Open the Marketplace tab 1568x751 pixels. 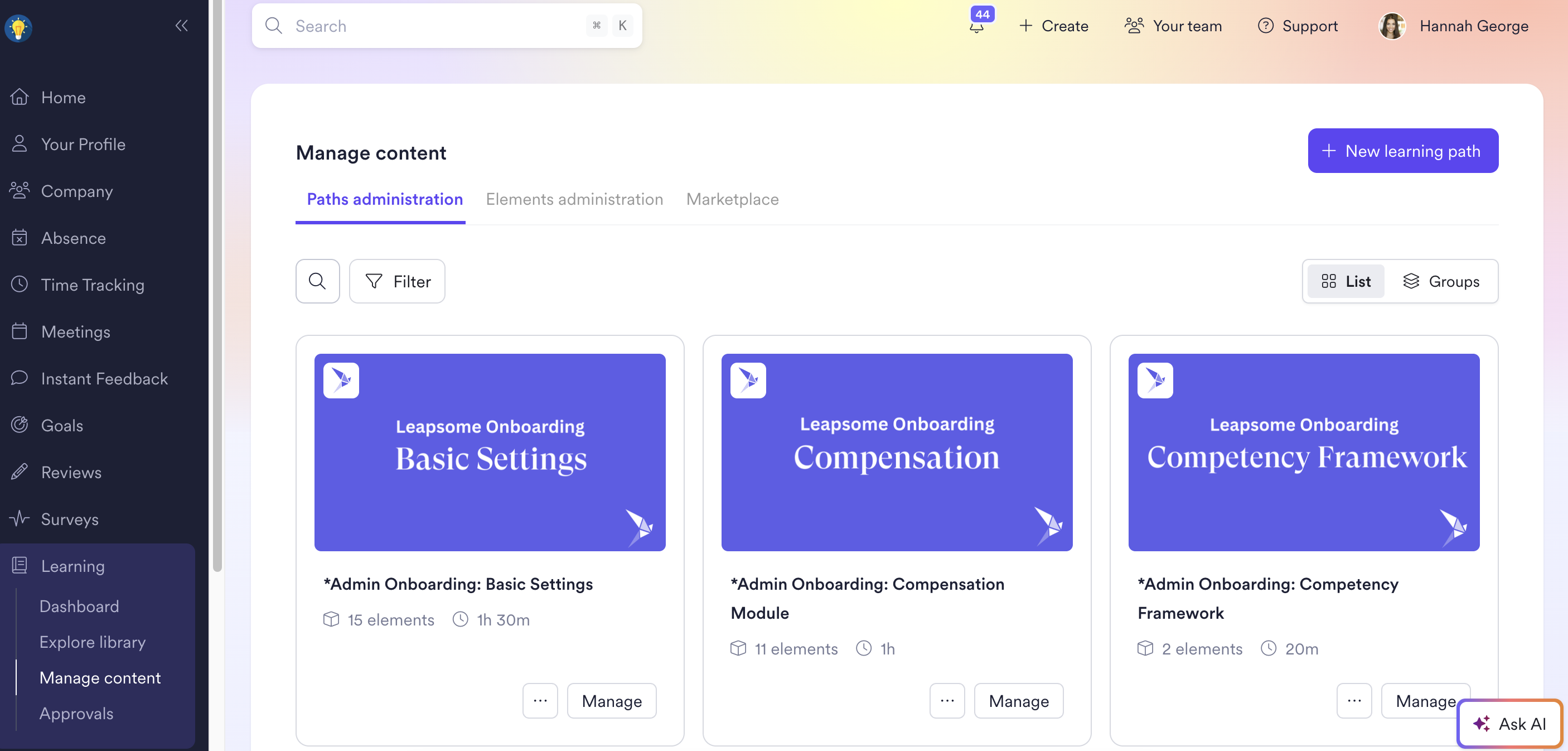(732, 199)
